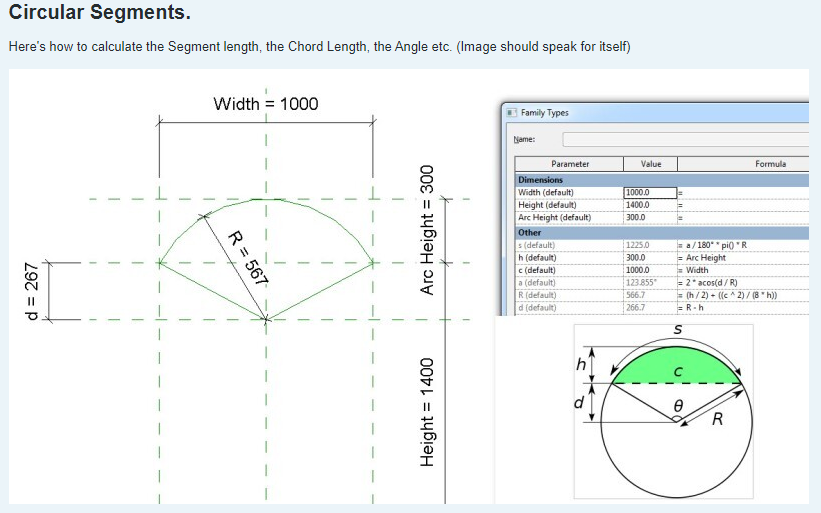The width and height of the screenshot is (821, 513).
Task: Click the R value 566.7
Action: pyautogui.click(x=636, y=295)
